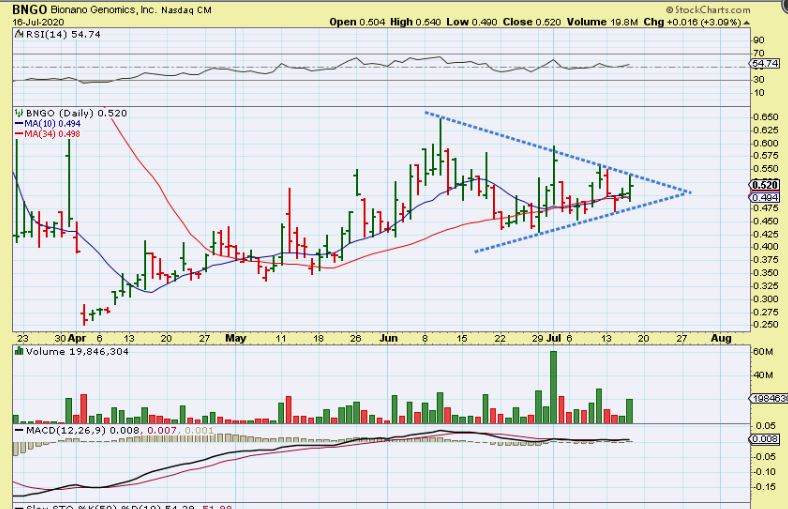
Task: Click the May month label on date axis
Action: (x=236, y=338)
